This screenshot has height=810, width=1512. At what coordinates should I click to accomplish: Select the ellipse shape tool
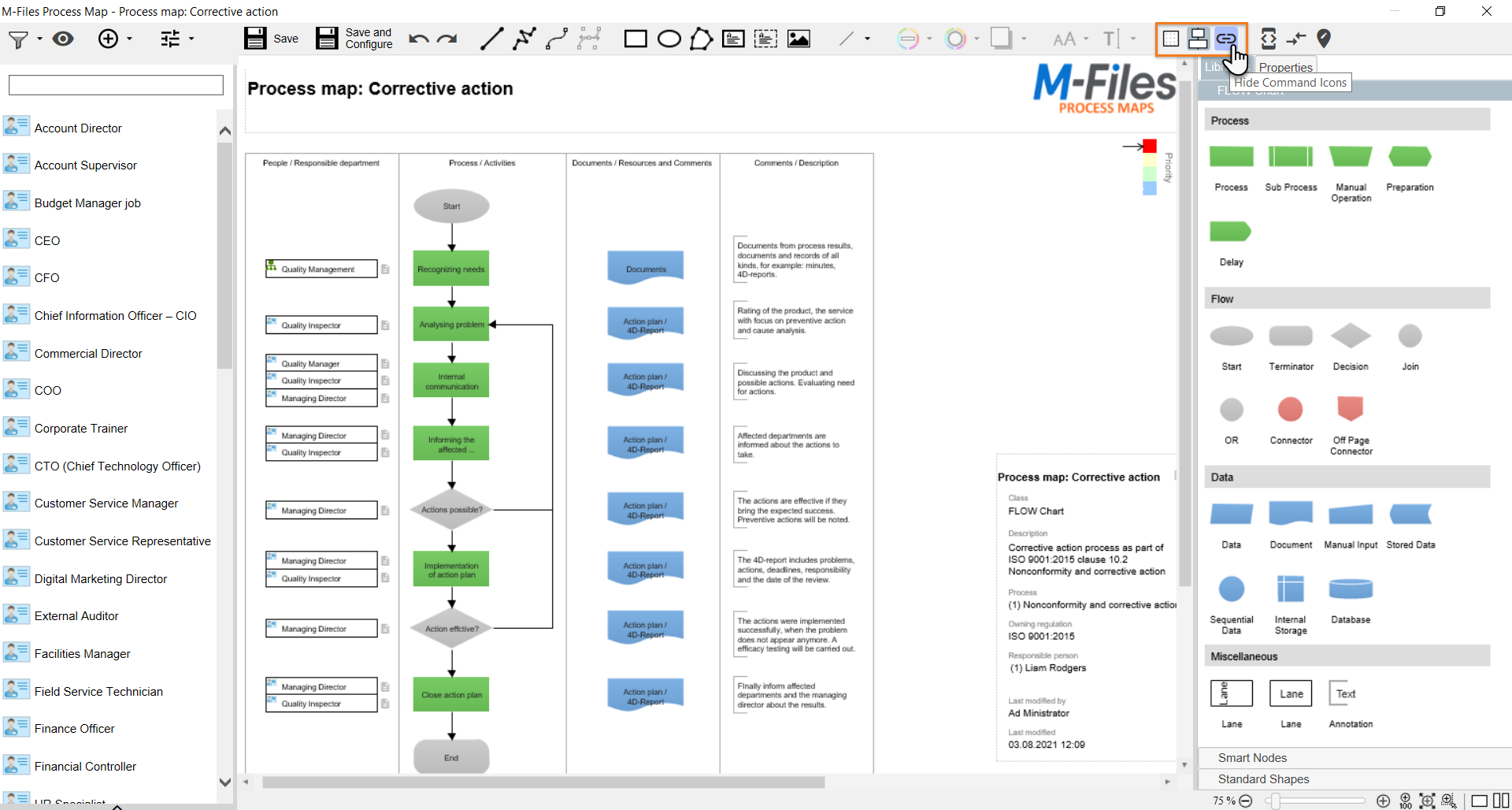pos(669,39)
